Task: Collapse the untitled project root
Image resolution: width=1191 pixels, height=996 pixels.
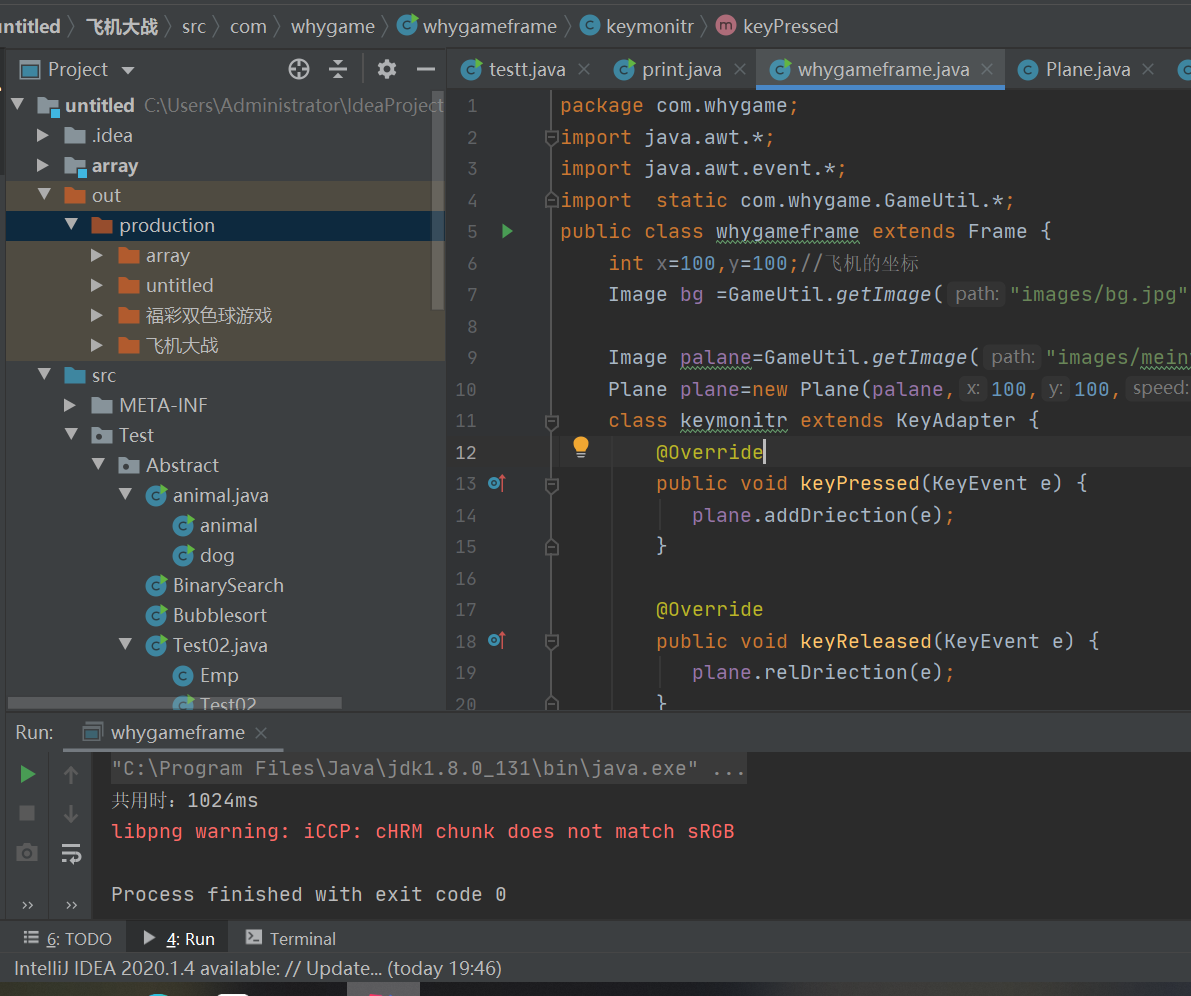Action: point(18,104)
